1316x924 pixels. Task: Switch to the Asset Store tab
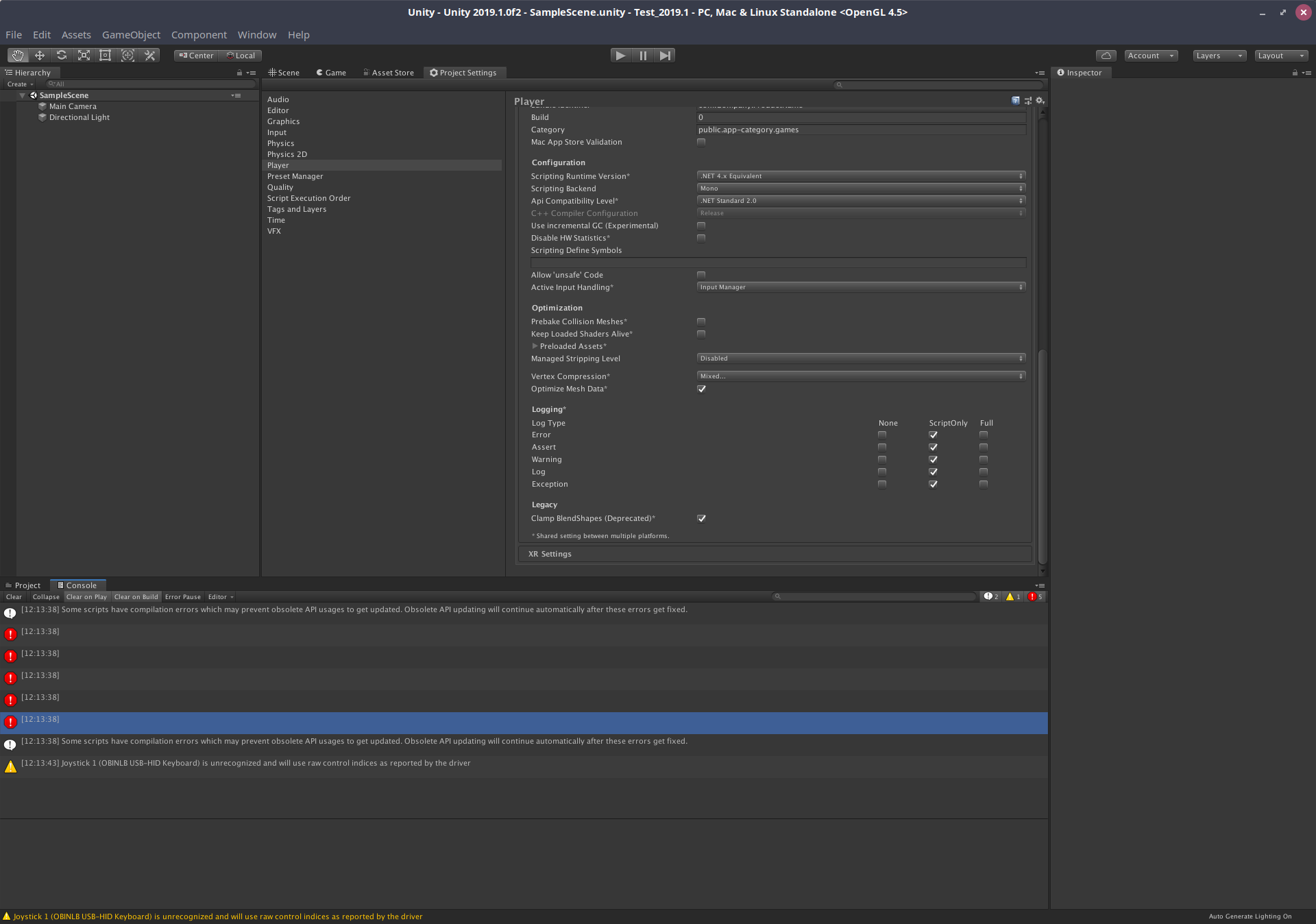tap(389, 73)
